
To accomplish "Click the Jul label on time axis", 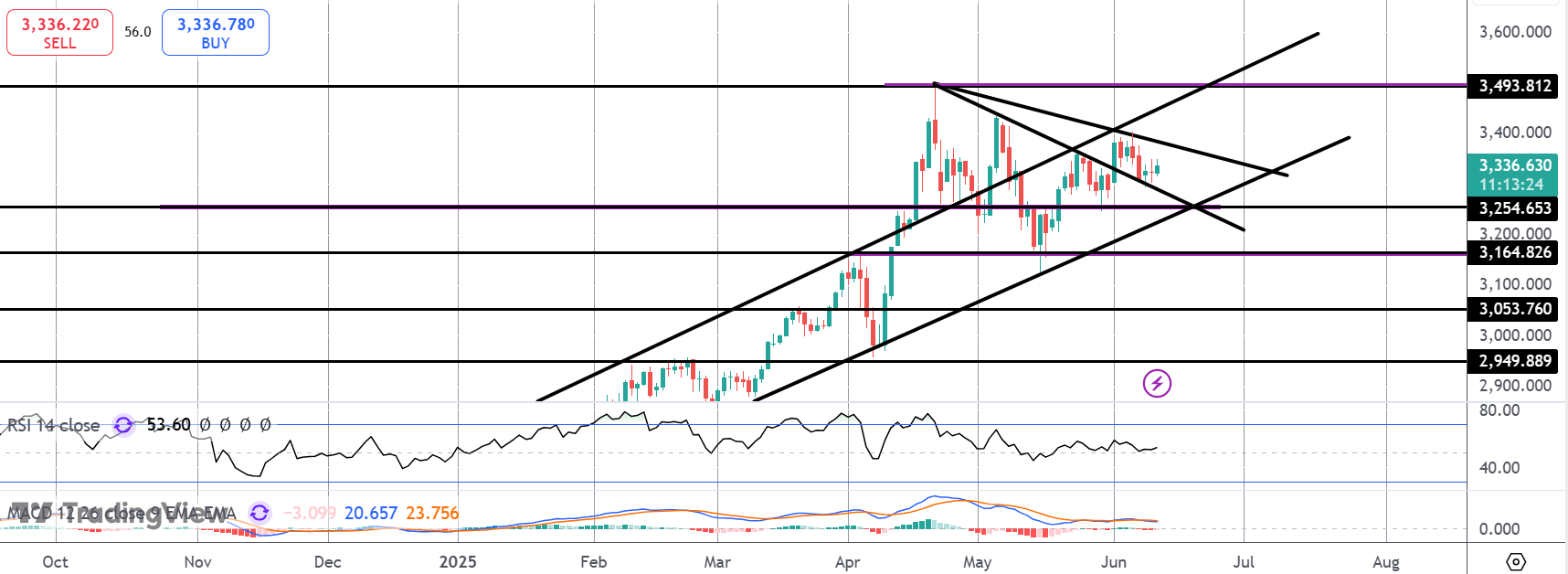I will pyautogui.click(x=1243, y=562).
